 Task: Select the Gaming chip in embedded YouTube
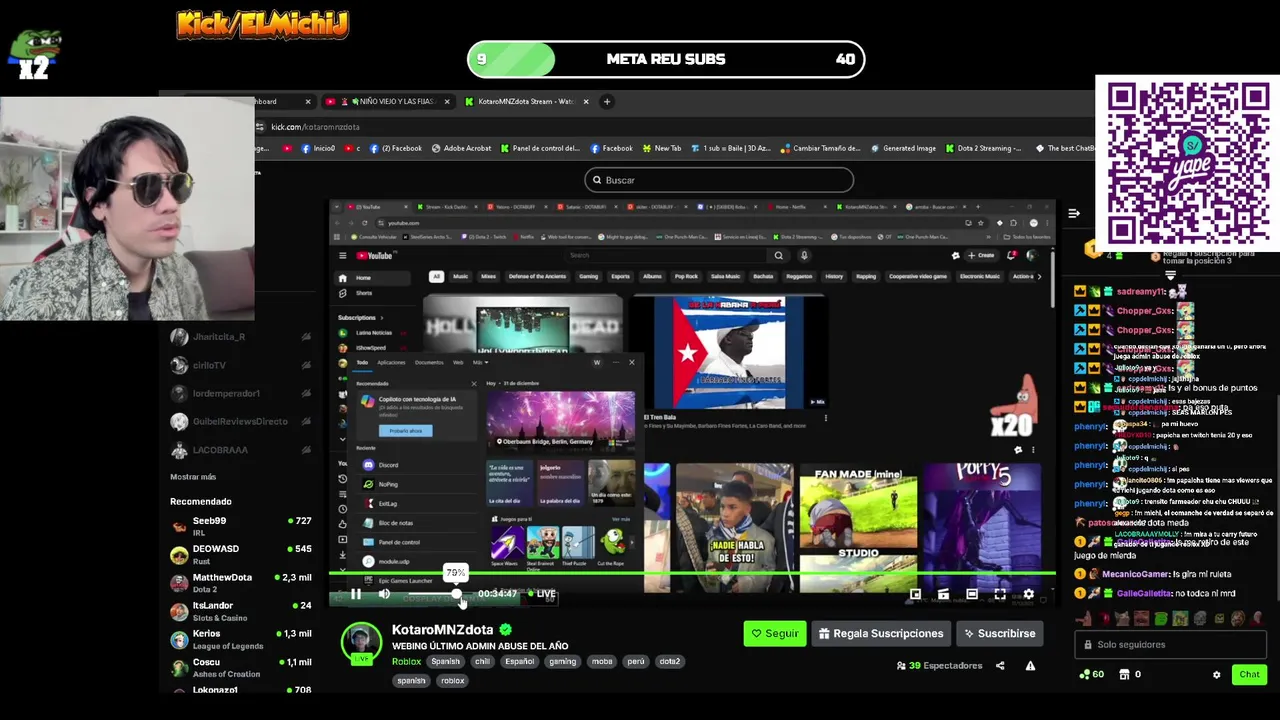pos(588,276)
